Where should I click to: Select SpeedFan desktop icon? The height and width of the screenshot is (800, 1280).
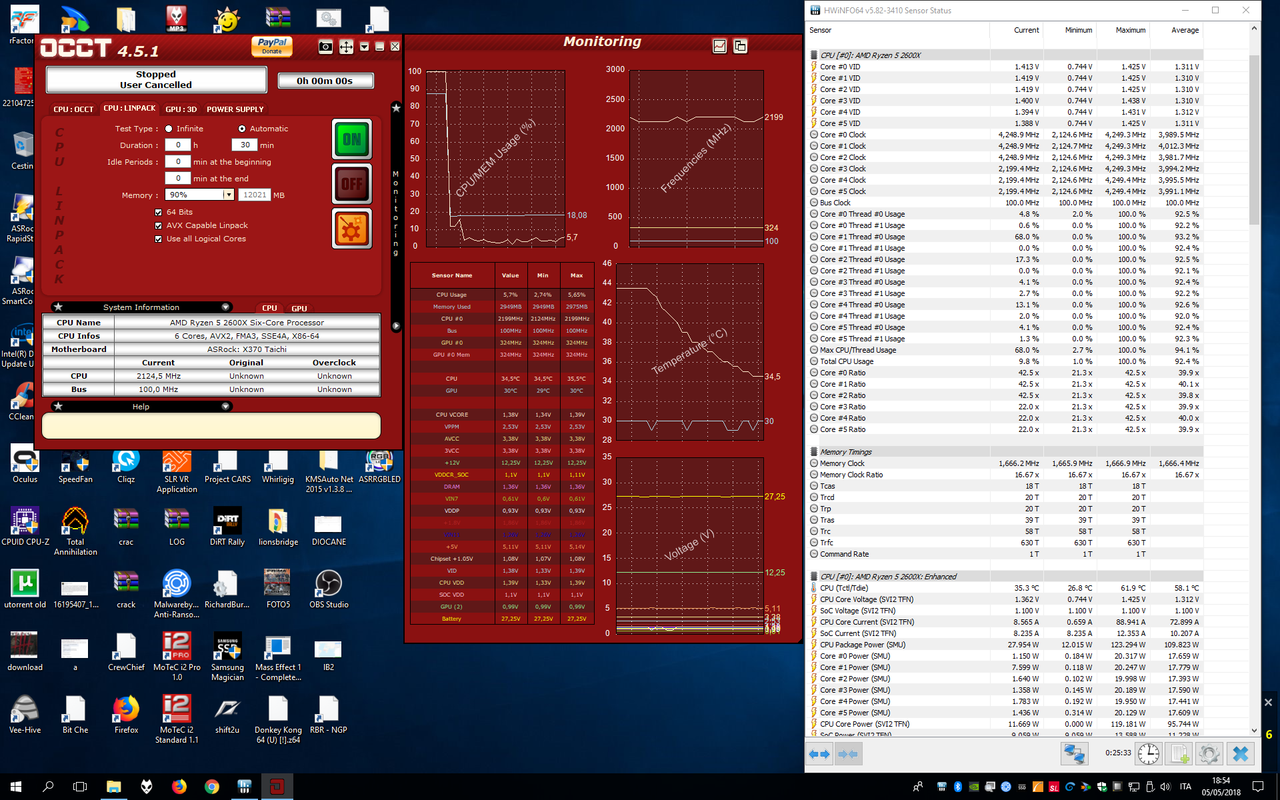click(75, 465)
